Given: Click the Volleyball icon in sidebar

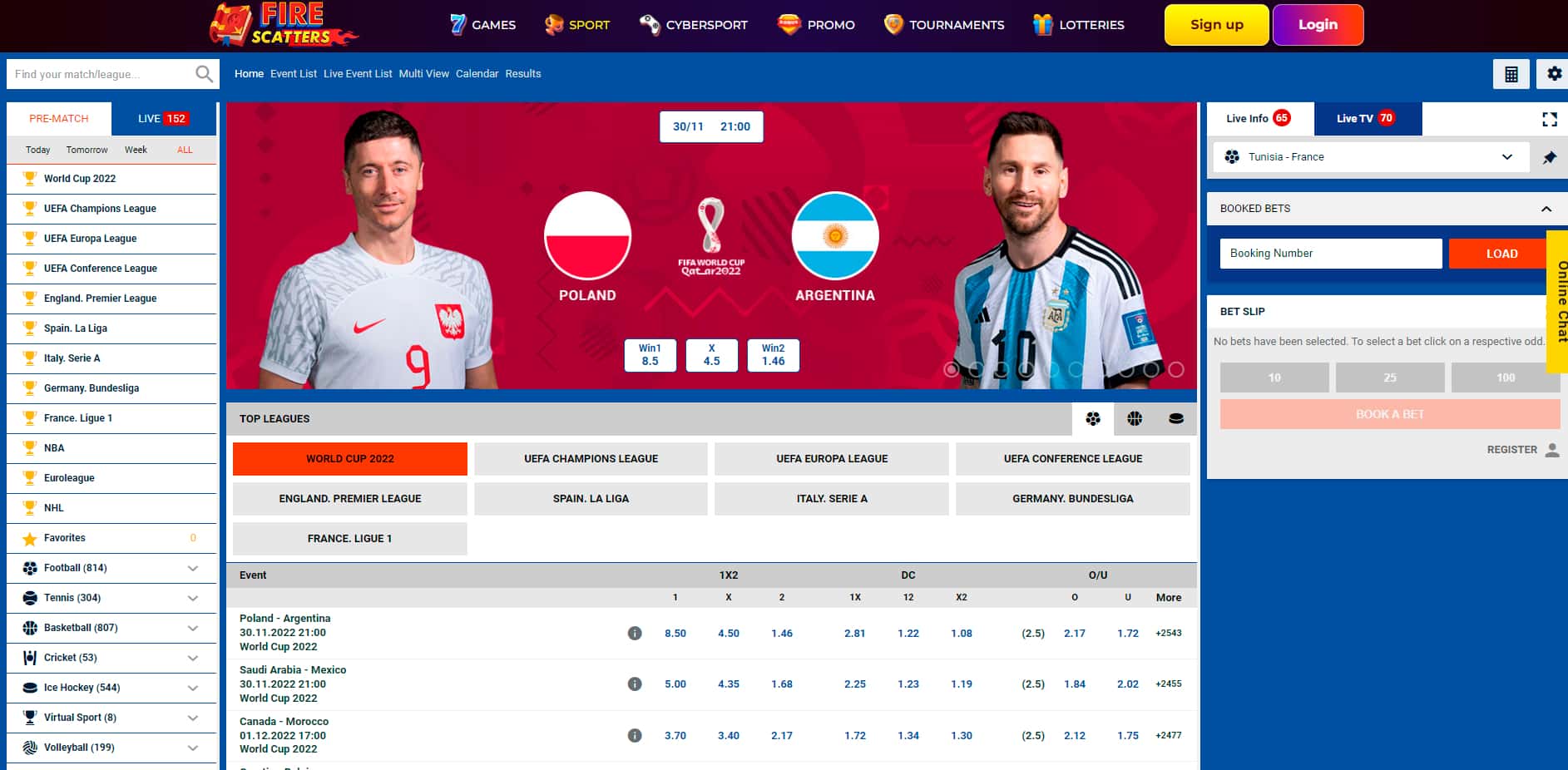Looking at the screenshot, I should coord(30,748).
